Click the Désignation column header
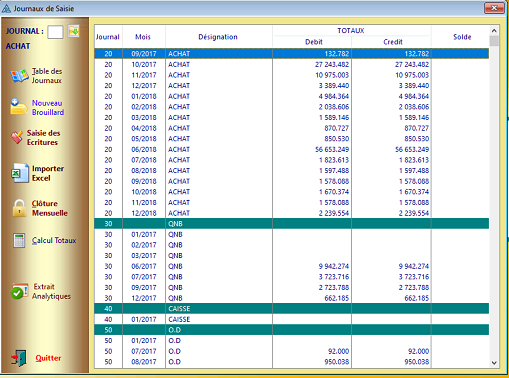 click(x=218, y=37)
